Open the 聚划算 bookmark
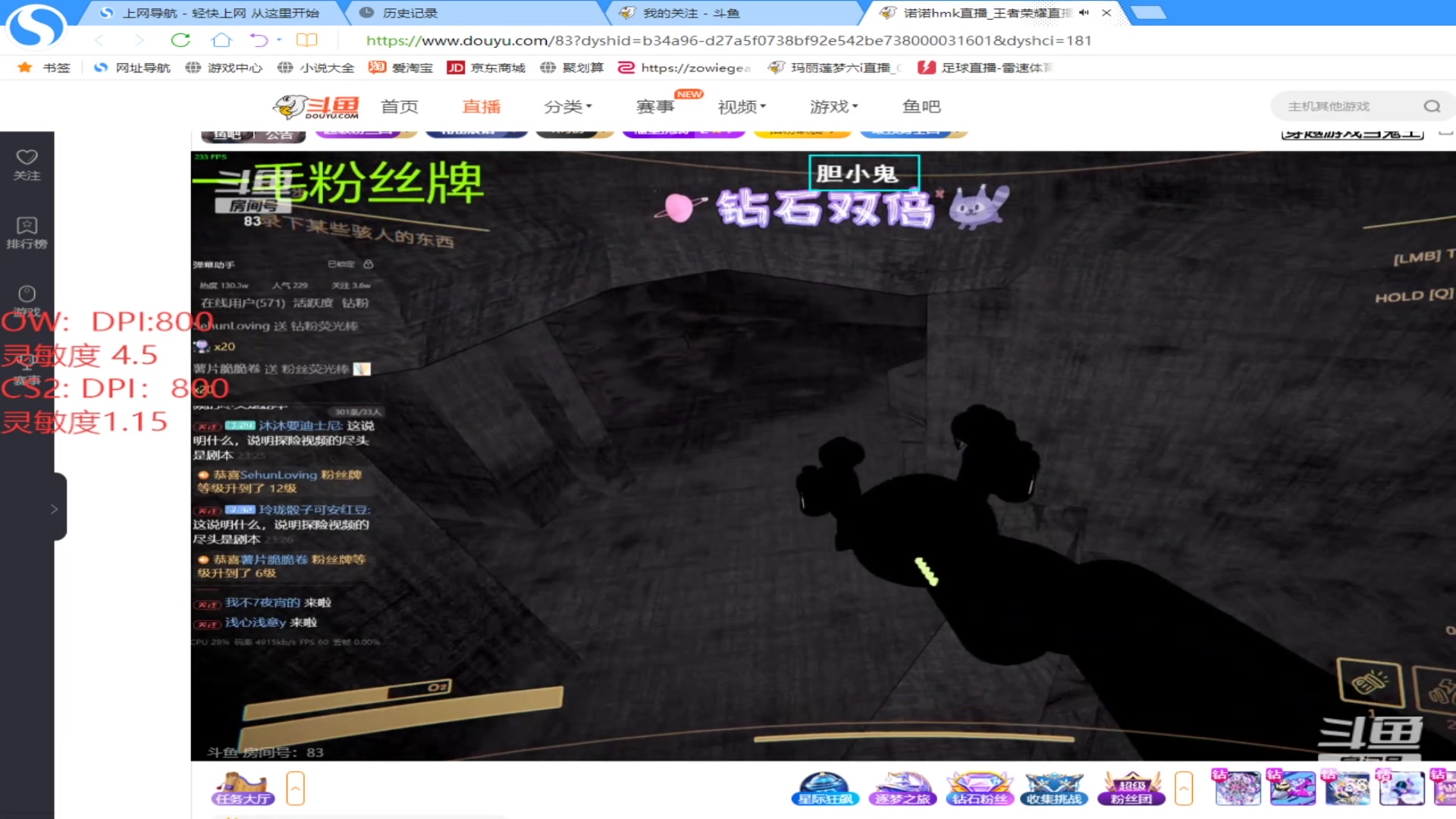Screen dimensions: 1456x819 pos(572,67)
